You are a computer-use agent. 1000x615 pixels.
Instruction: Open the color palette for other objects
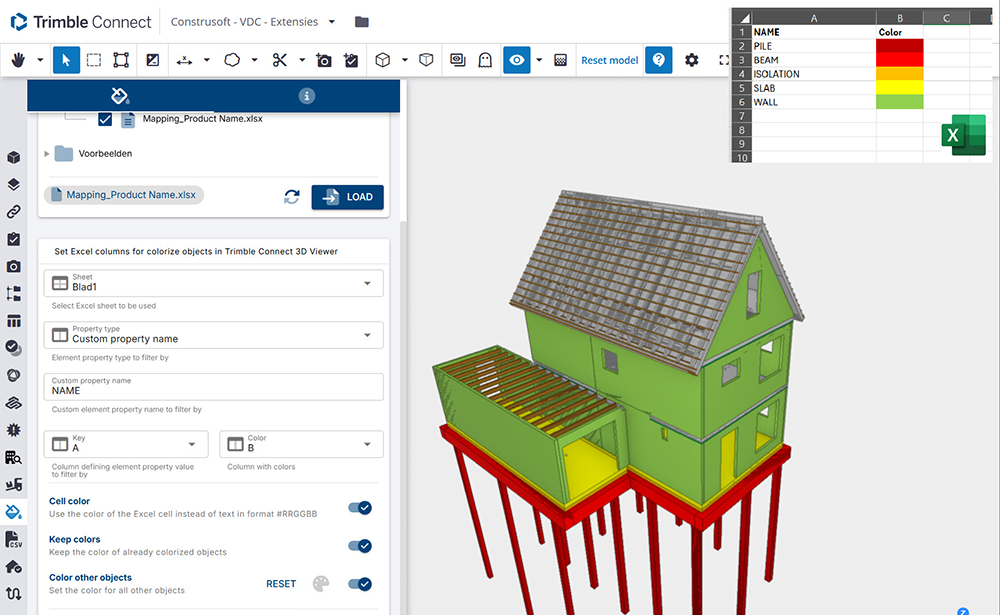click(x=321, y=584)
